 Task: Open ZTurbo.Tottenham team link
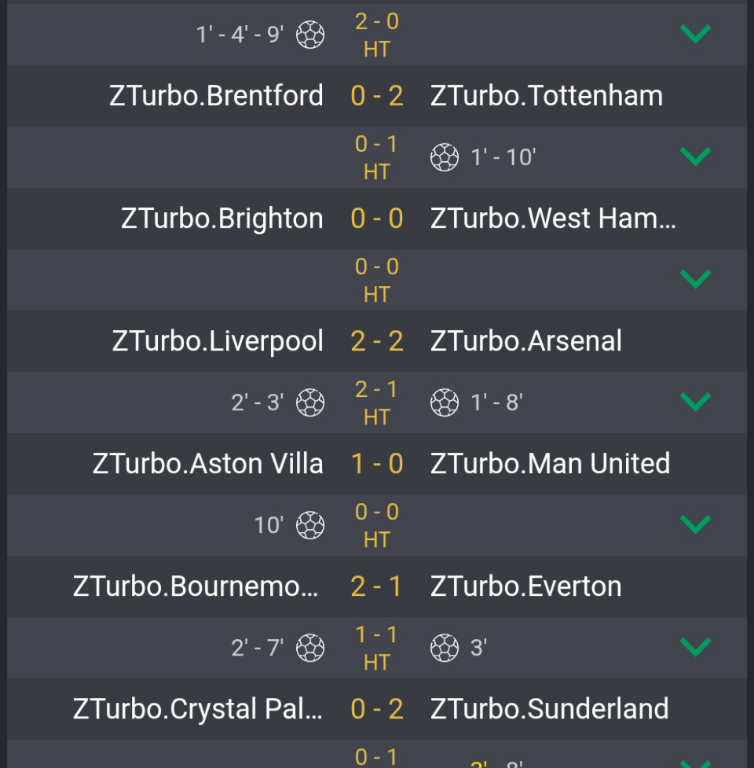pos(546,96)
